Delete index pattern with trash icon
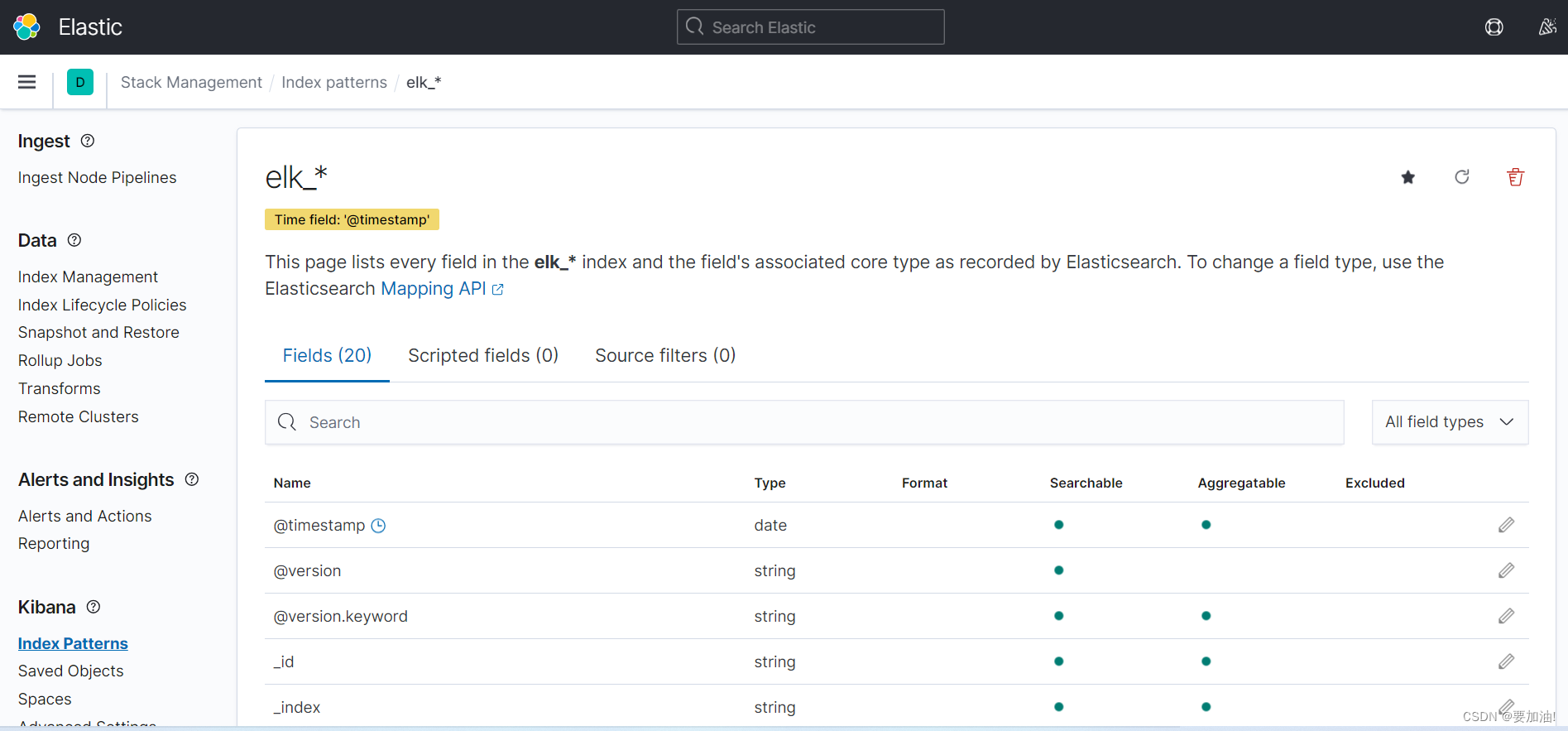The width and height of the screenshot is (1568, 731). [1516, 177]
